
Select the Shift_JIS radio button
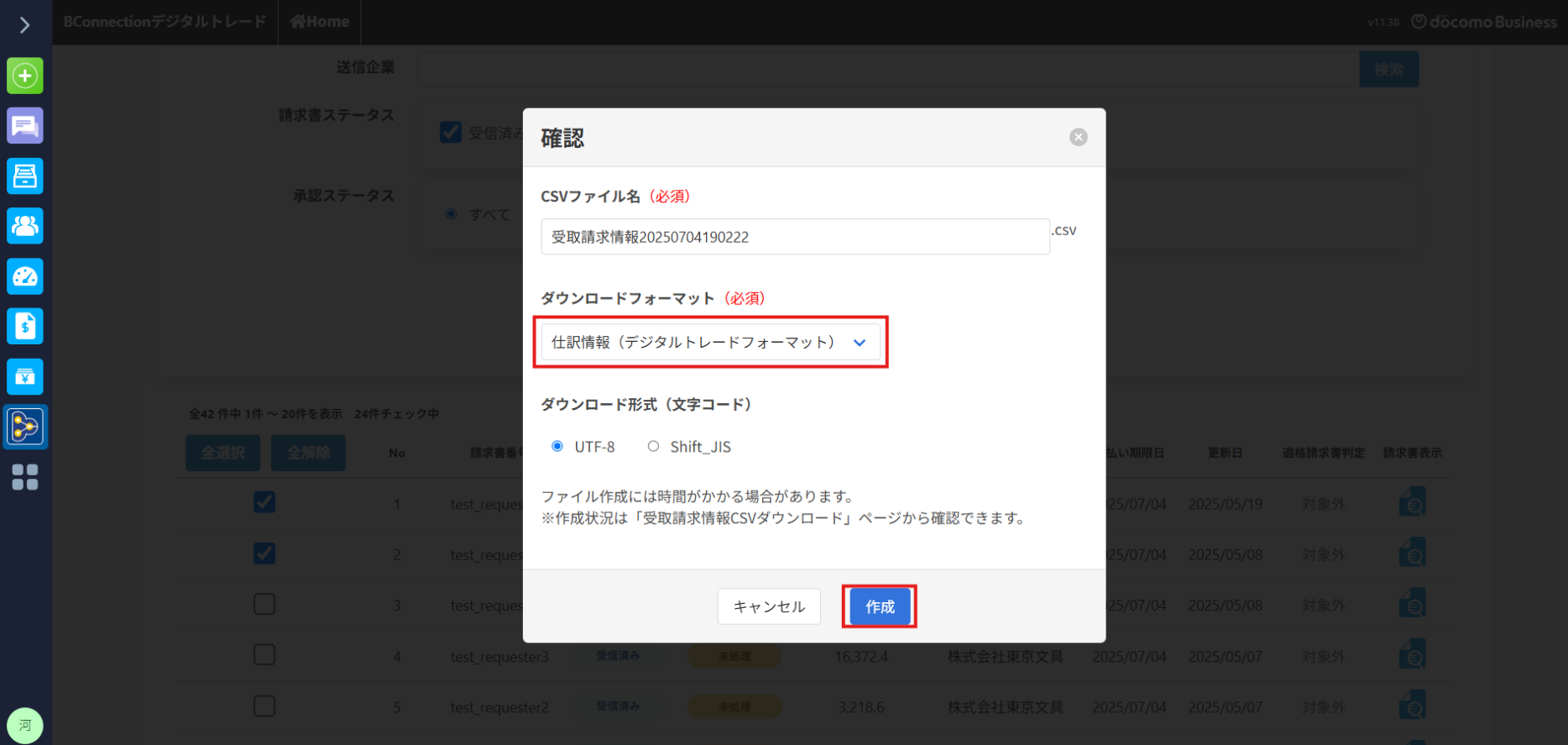653,447
